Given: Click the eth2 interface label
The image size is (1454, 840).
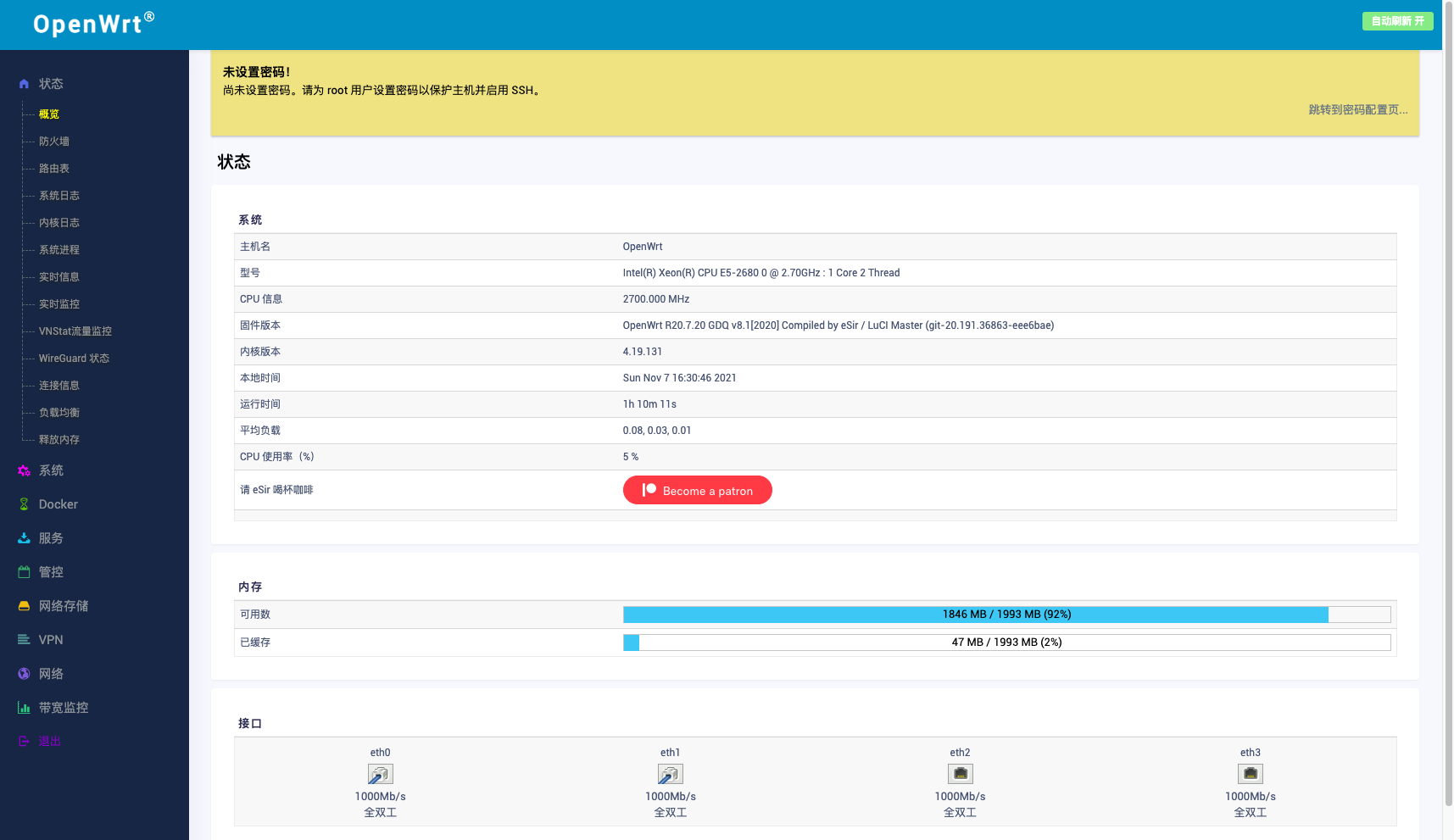Looking at the screenshot, I should [960, 753].
